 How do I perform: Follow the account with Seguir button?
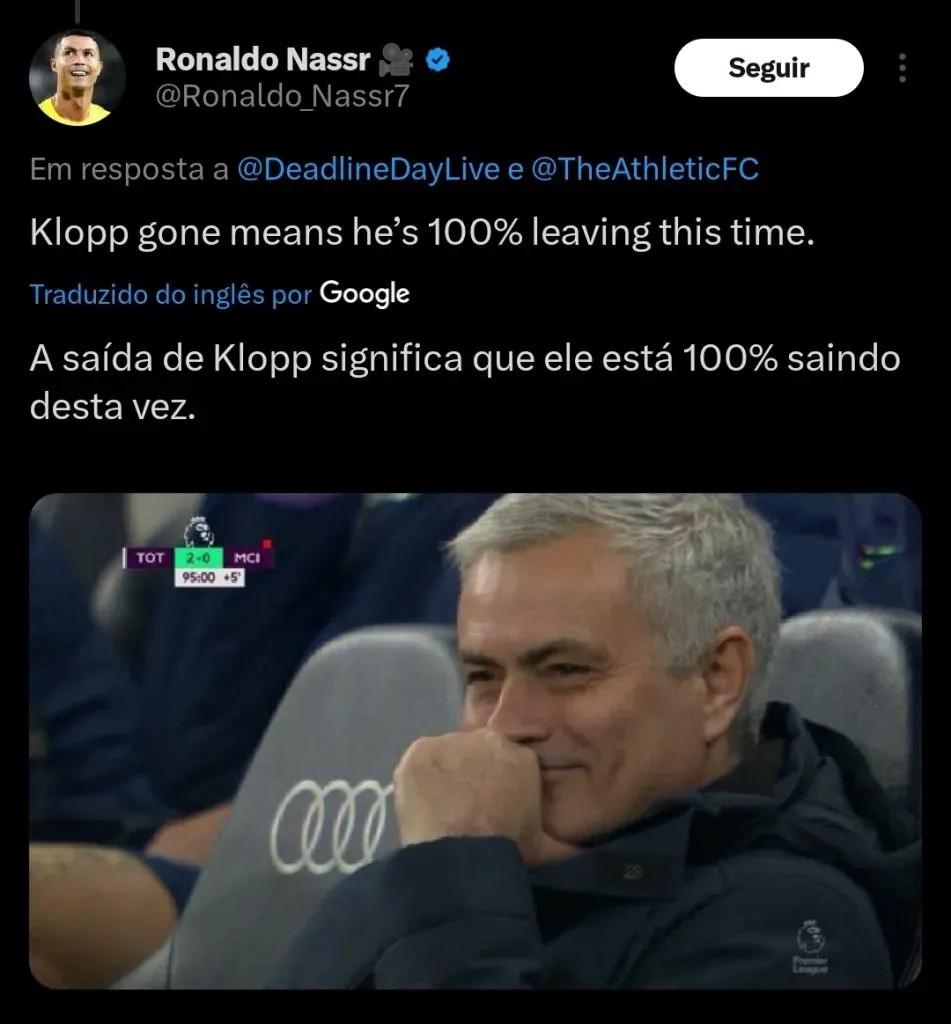click(x=769, y=68)
